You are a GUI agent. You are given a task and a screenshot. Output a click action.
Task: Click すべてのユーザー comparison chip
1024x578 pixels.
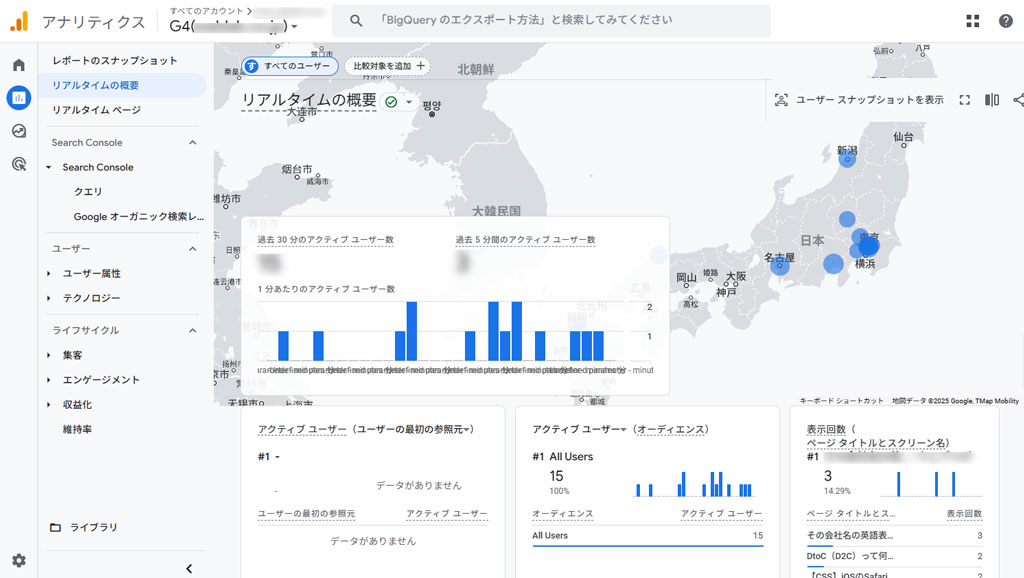pos(290,66)
